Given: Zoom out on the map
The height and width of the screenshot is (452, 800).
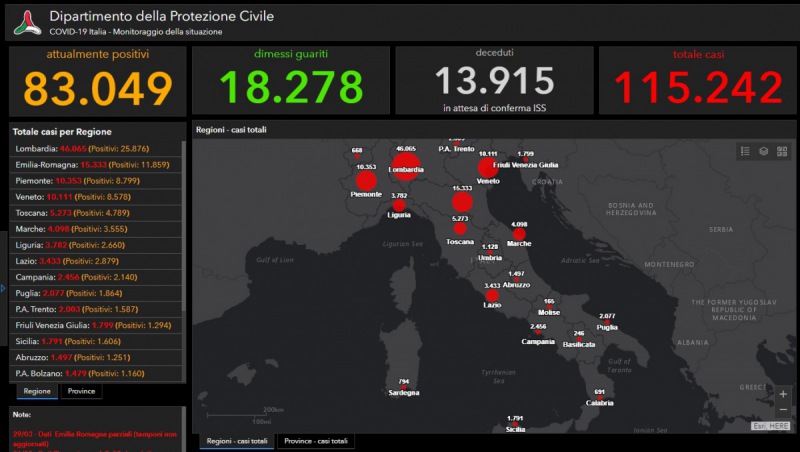Looking at the screenshot, I should click(782, 411).
